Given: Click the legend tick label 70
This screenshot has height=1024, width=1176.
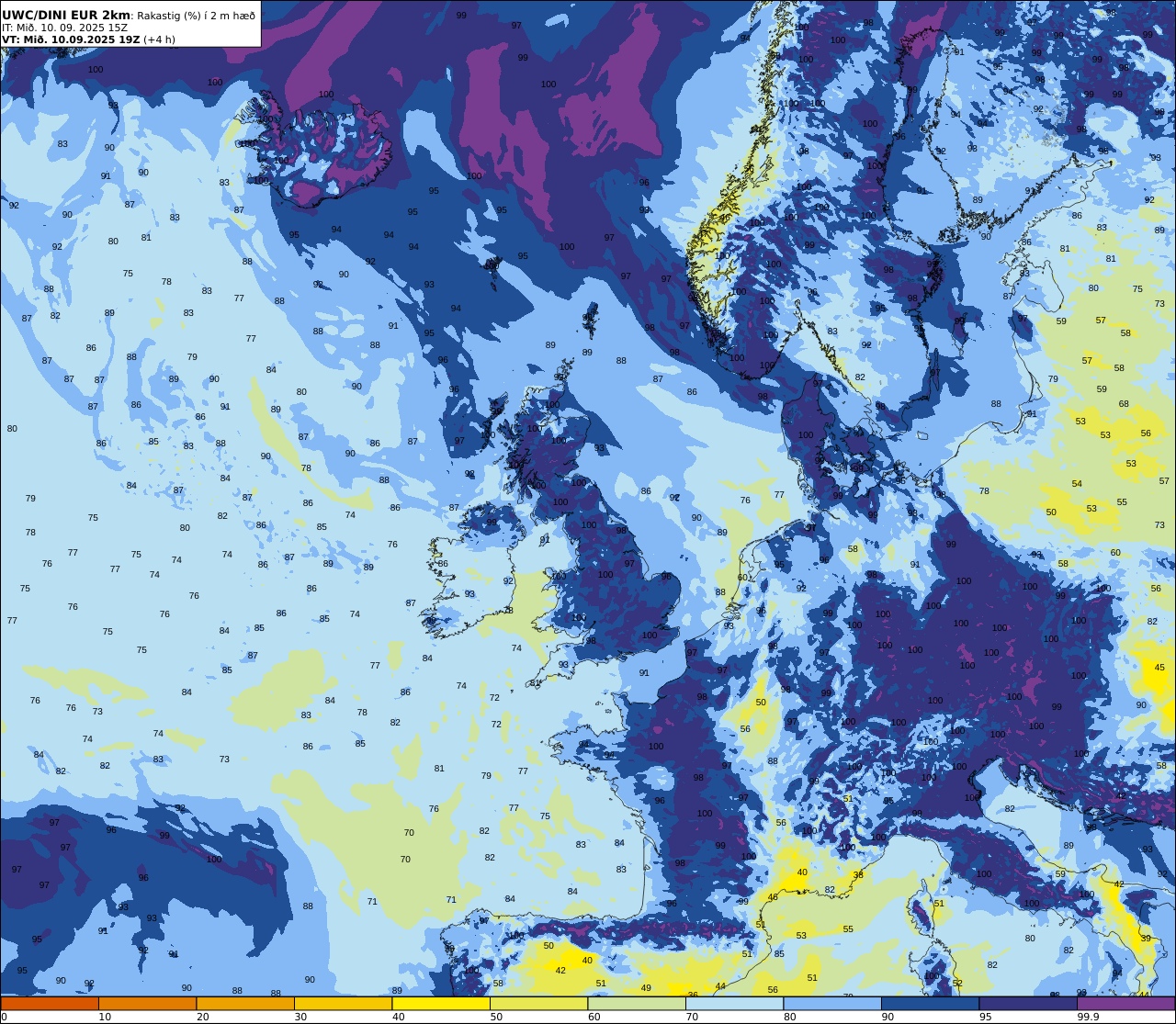Looking at the screenshot, I should (692, 1017).
